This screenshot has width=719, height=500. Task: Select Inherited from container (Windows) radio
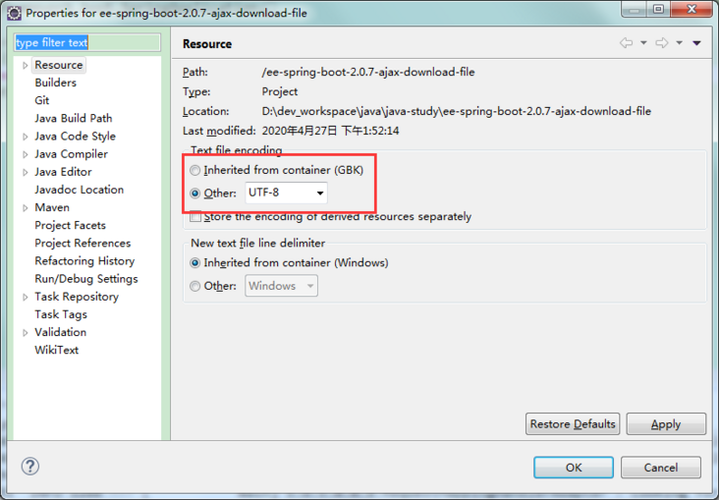click(x=195, y=263)
